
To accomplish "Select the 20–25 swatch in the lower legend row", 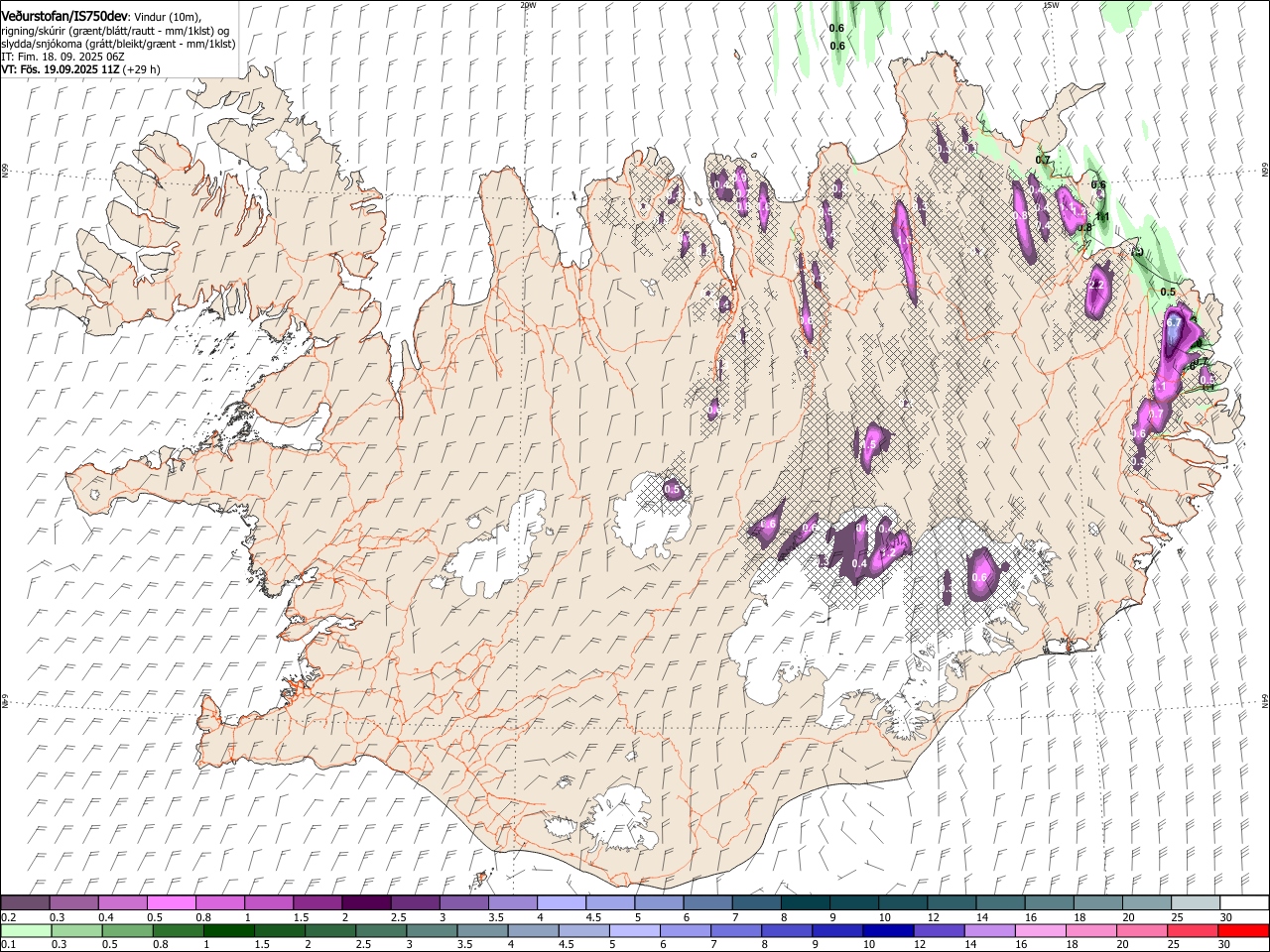I will [x=1141, y=930].
